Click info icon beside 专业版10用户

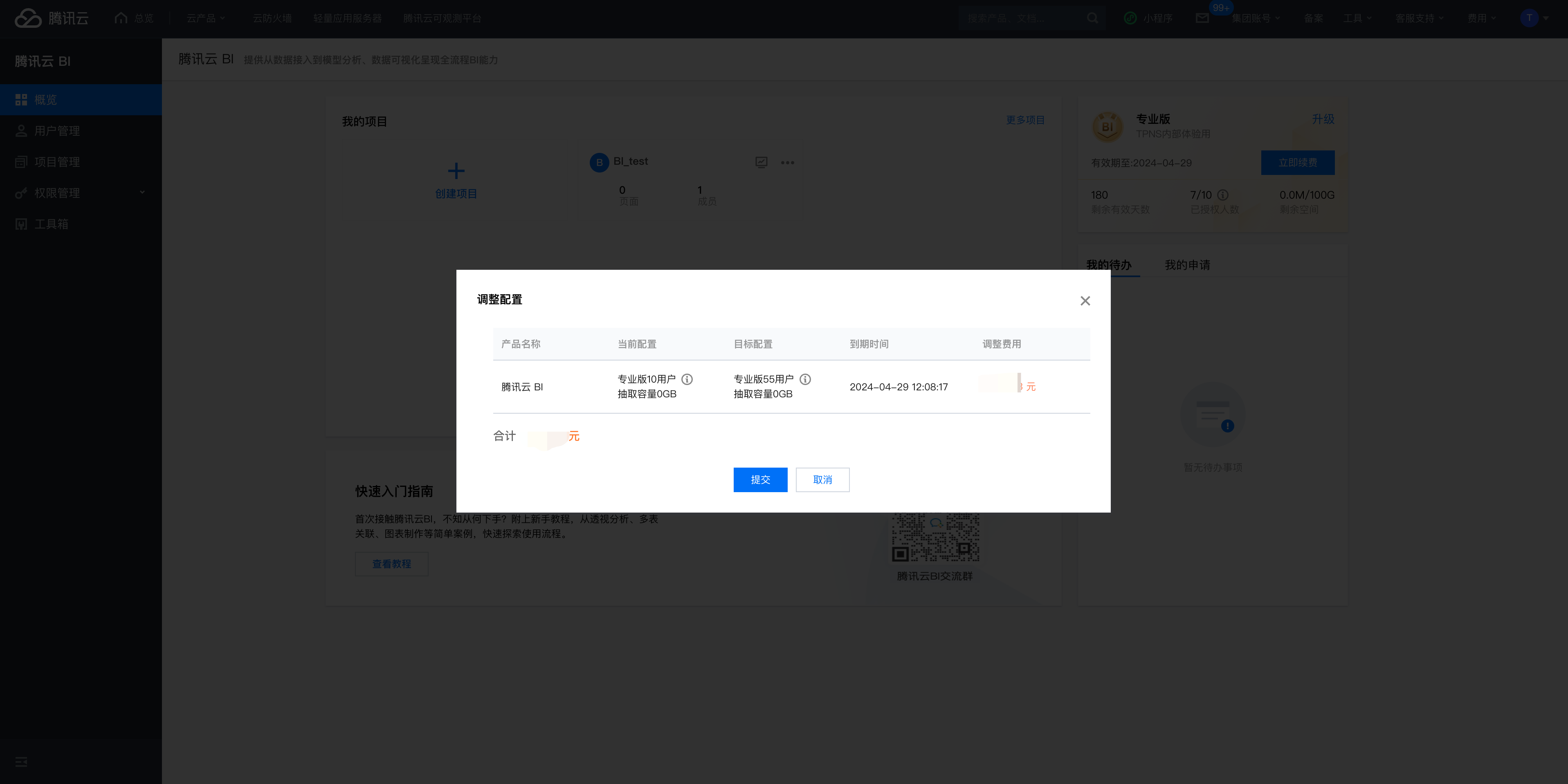(687, 379)
